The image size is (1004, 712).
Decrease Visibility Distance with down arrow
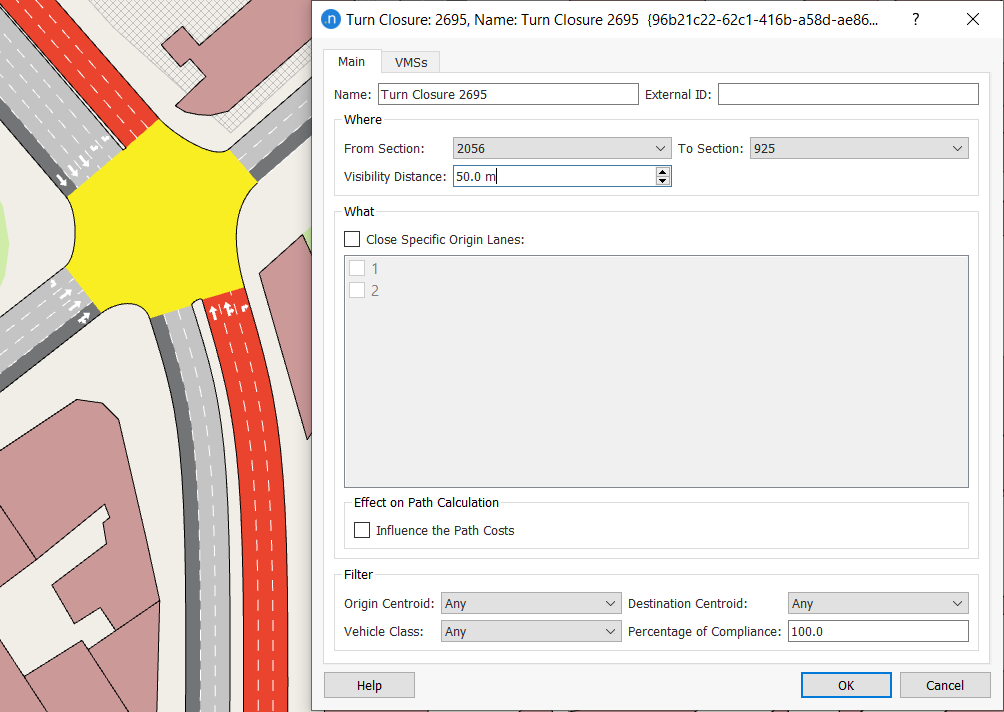[x=662, y=181]
